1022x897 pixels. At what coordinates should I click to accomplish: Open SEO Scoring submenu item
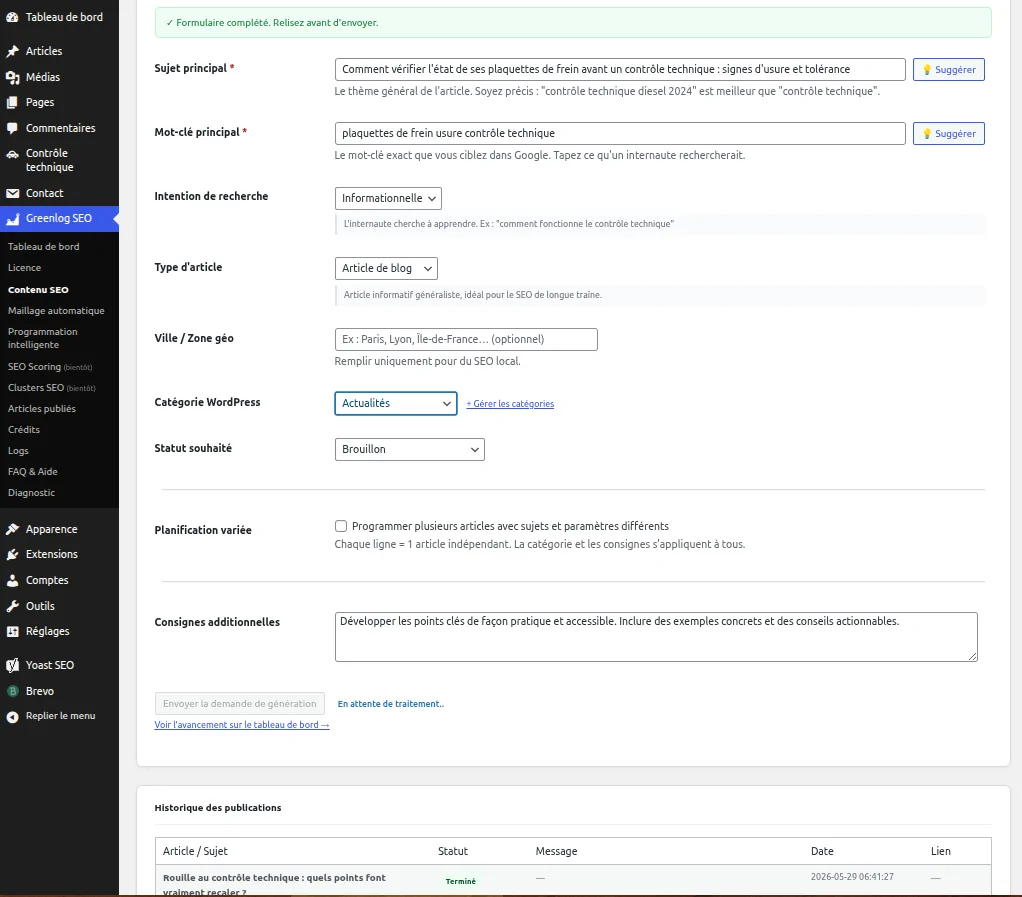50,367
